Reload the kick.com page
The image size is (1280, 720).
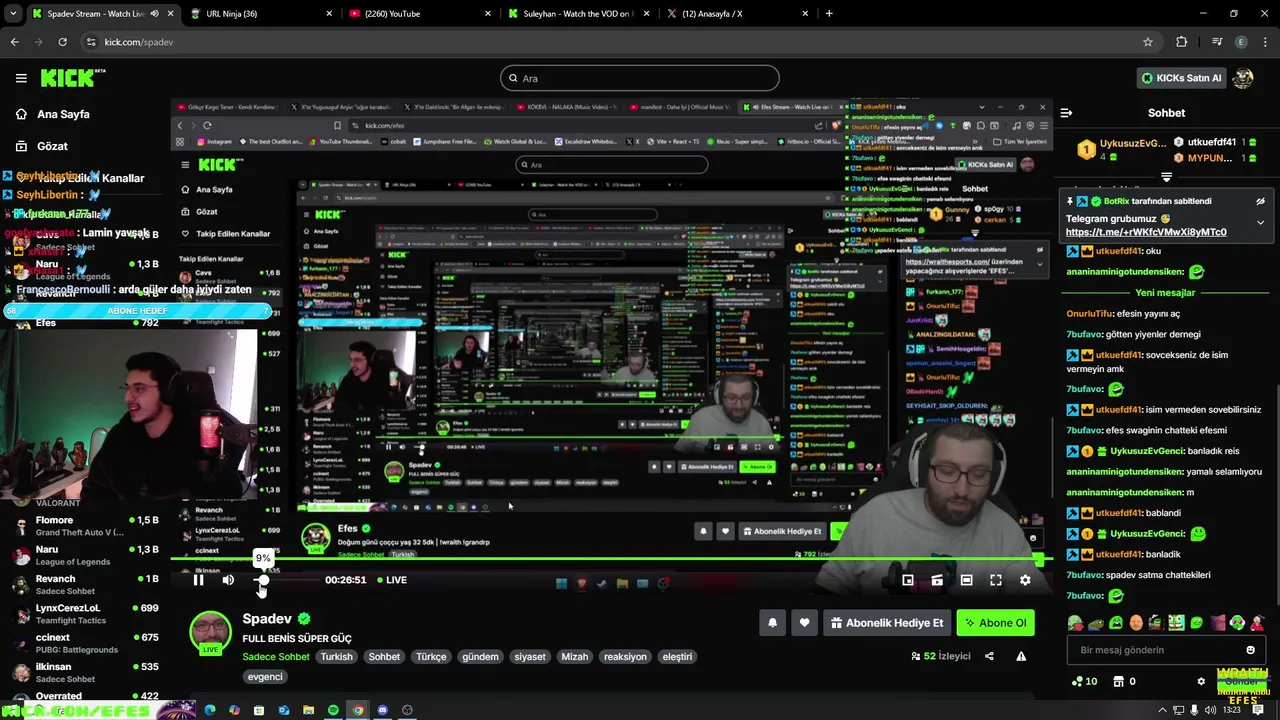(62, 42)
